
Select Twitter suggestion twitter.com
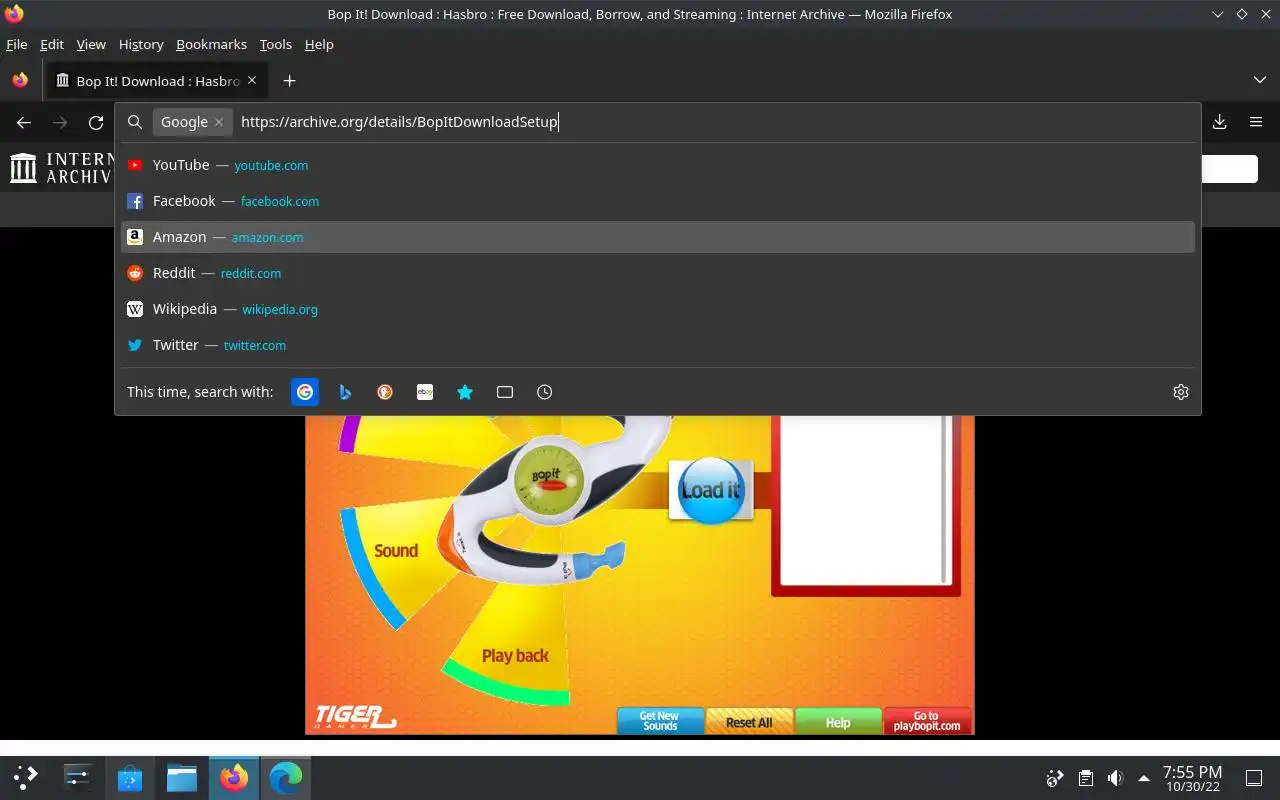(x=658, y=345)
